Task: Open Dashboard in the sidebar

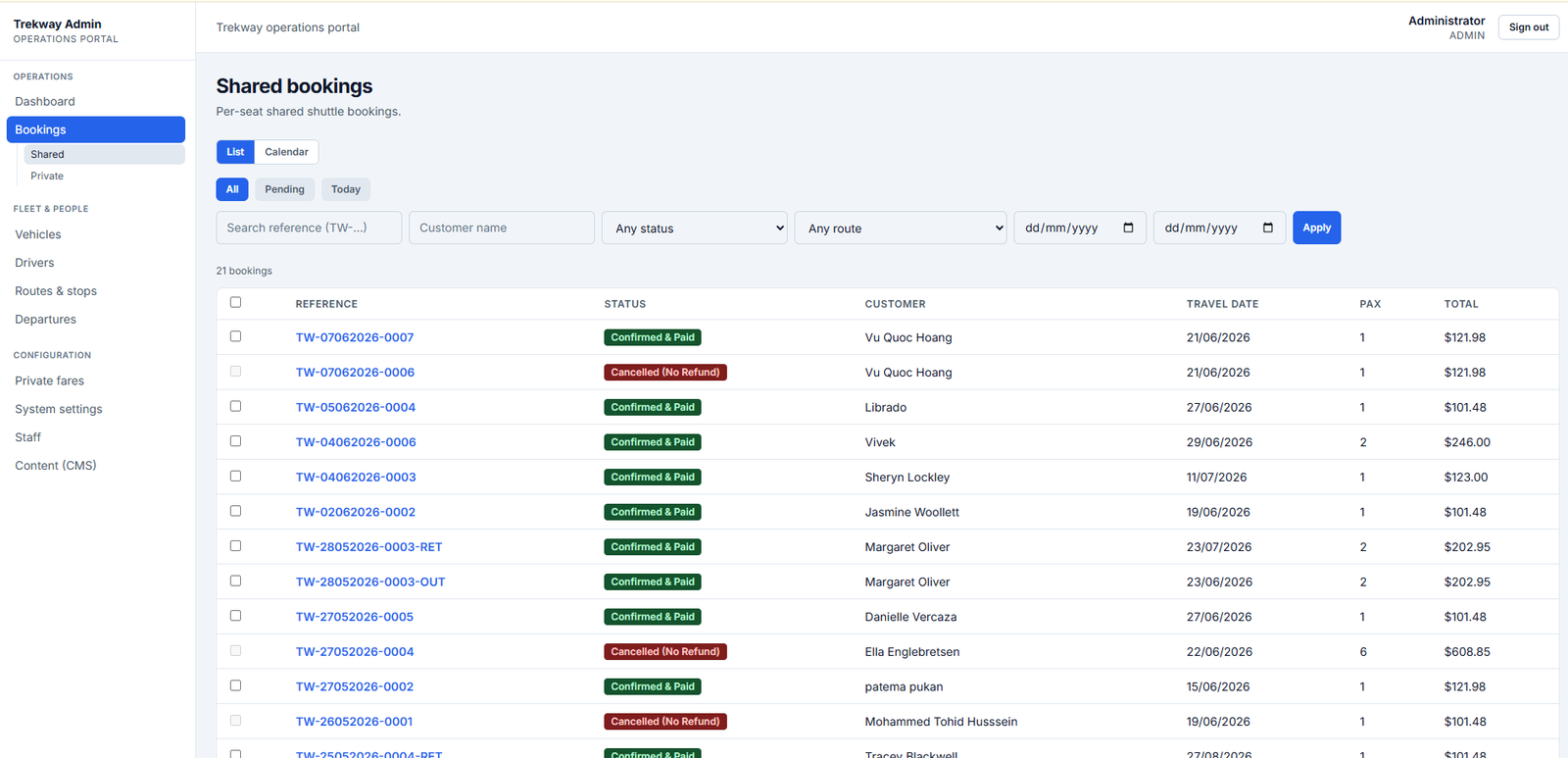Action: pyautogui.click(x=96, y=101)
